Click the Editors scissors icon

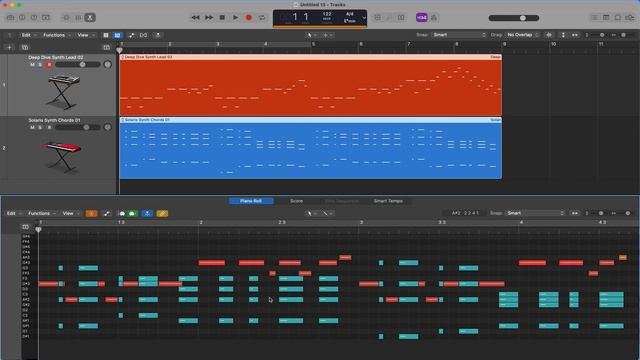(90, 18)
